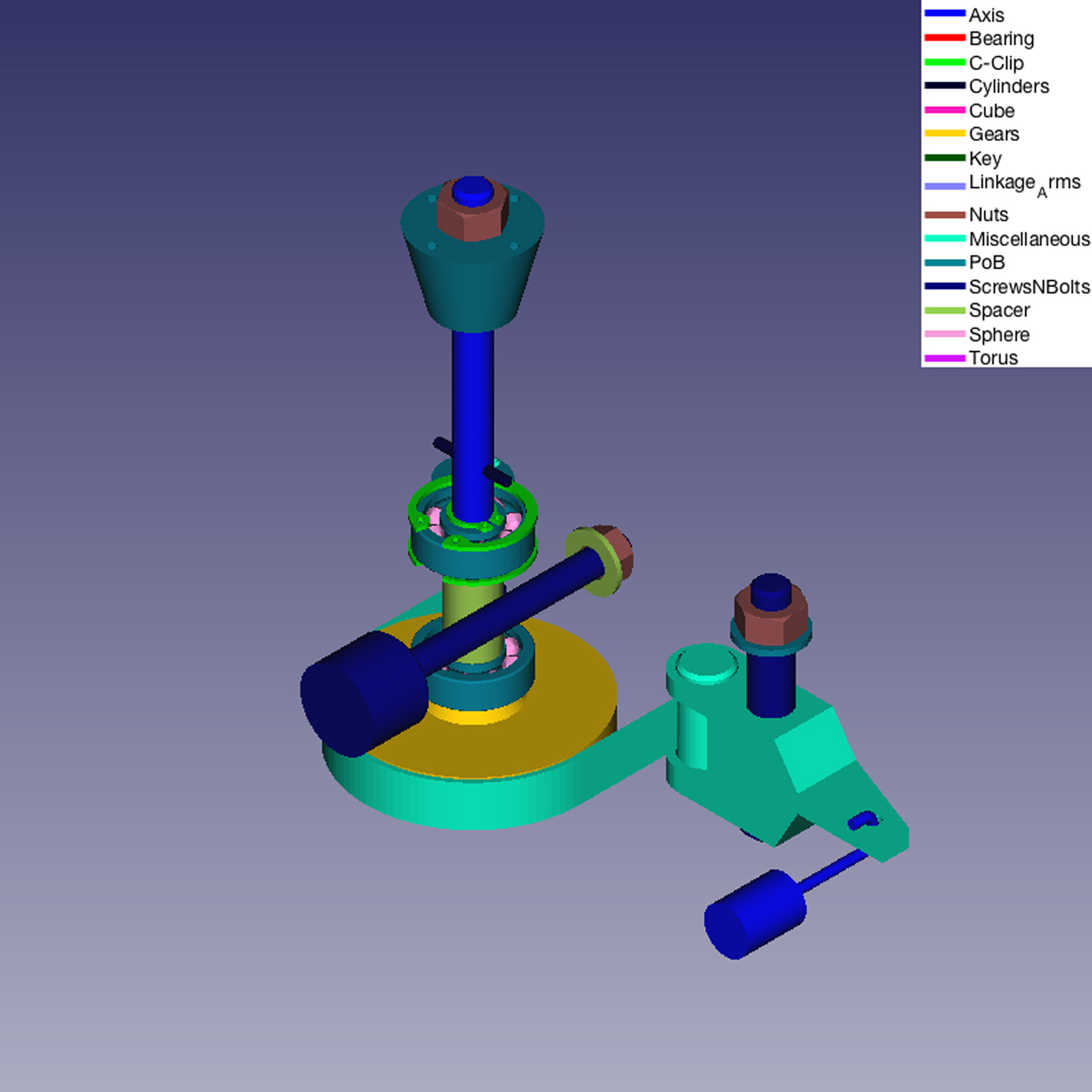Select the ScrewsNBolts legend entry text
This screenshot has width=1092, height=1092.
[x=1029, y=286]
